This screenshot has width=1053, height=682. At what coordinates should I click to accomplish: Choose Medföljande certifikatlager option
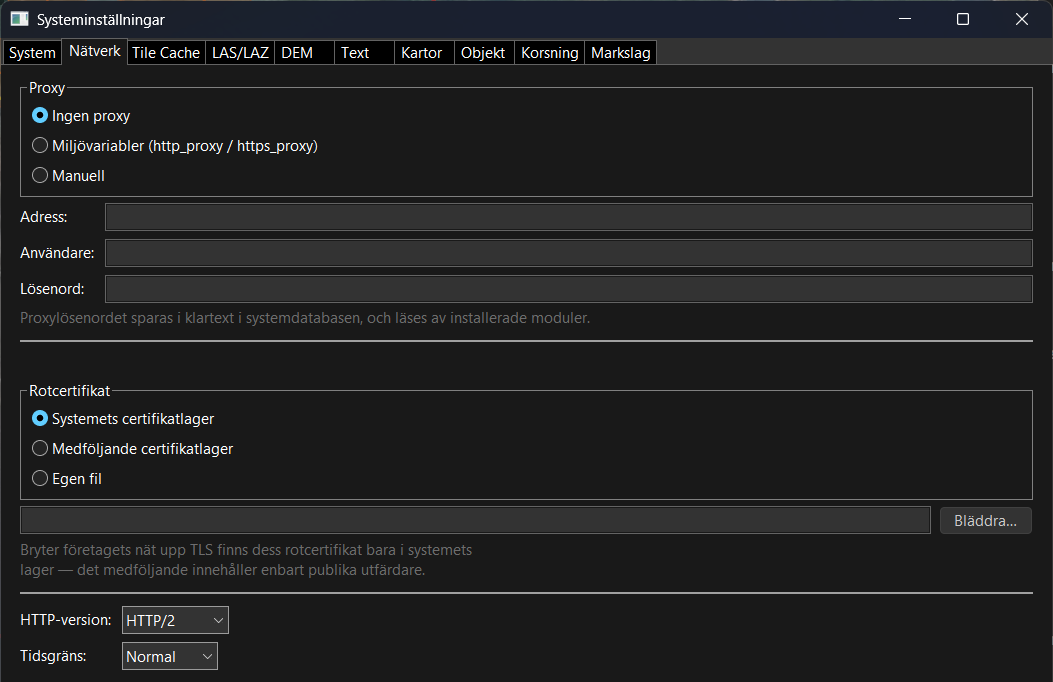133,448
